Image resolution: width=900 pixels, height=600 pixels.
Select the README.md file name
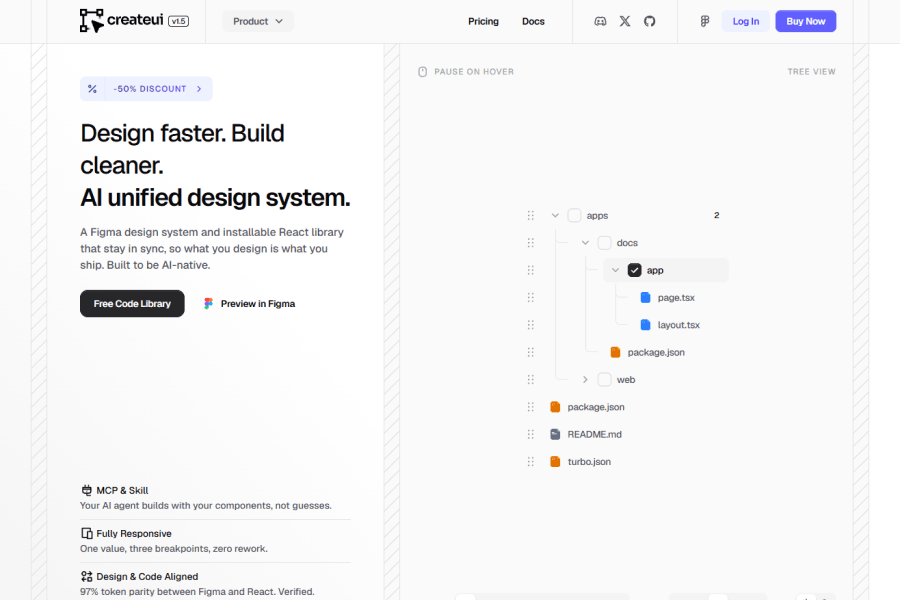595,434
